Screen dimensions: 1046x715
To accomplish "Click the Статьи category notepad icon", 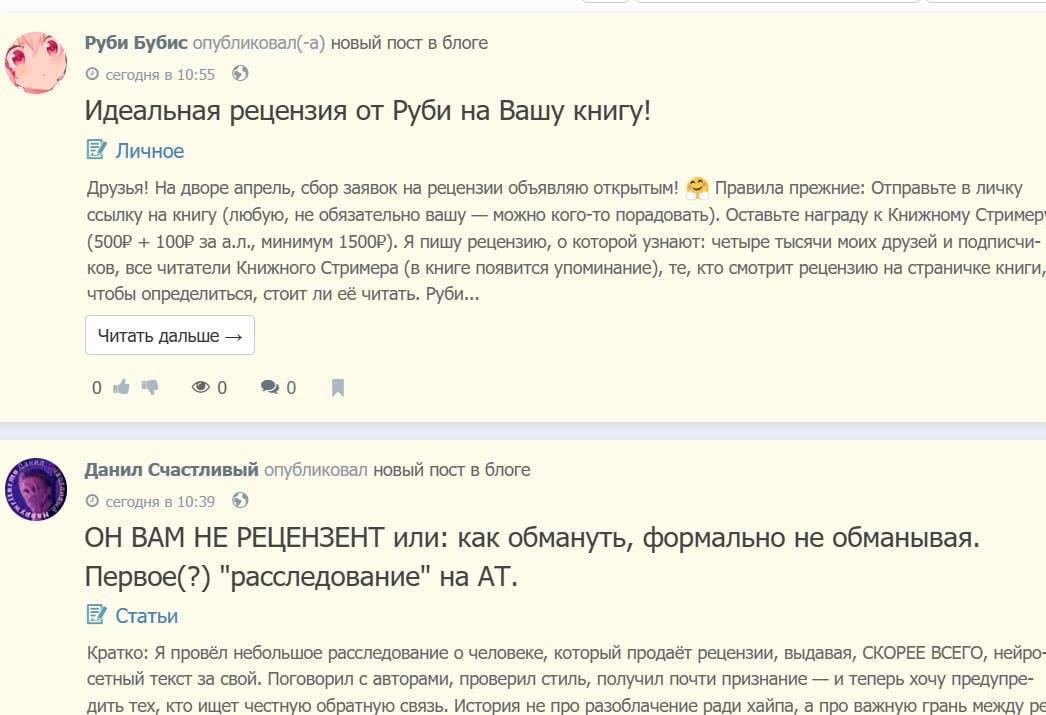I will [96, 615].
